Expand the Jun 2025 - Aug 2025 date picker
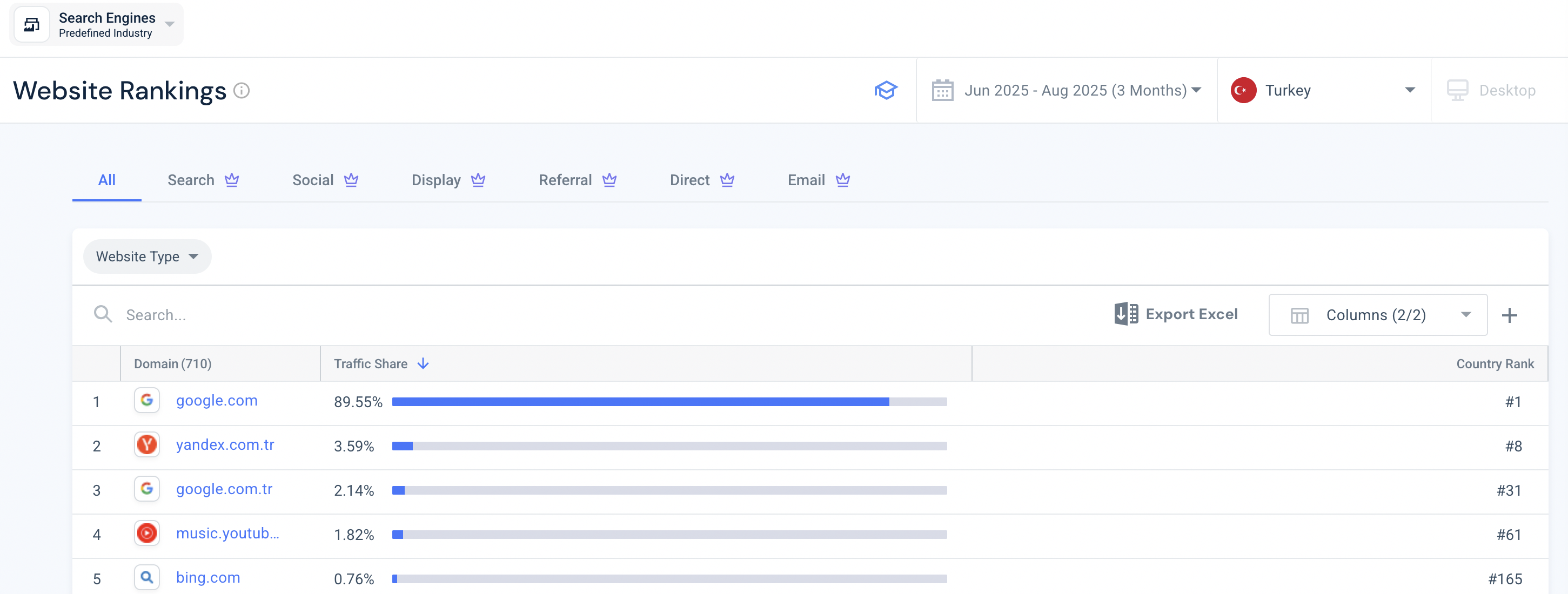 point(1075,91)
